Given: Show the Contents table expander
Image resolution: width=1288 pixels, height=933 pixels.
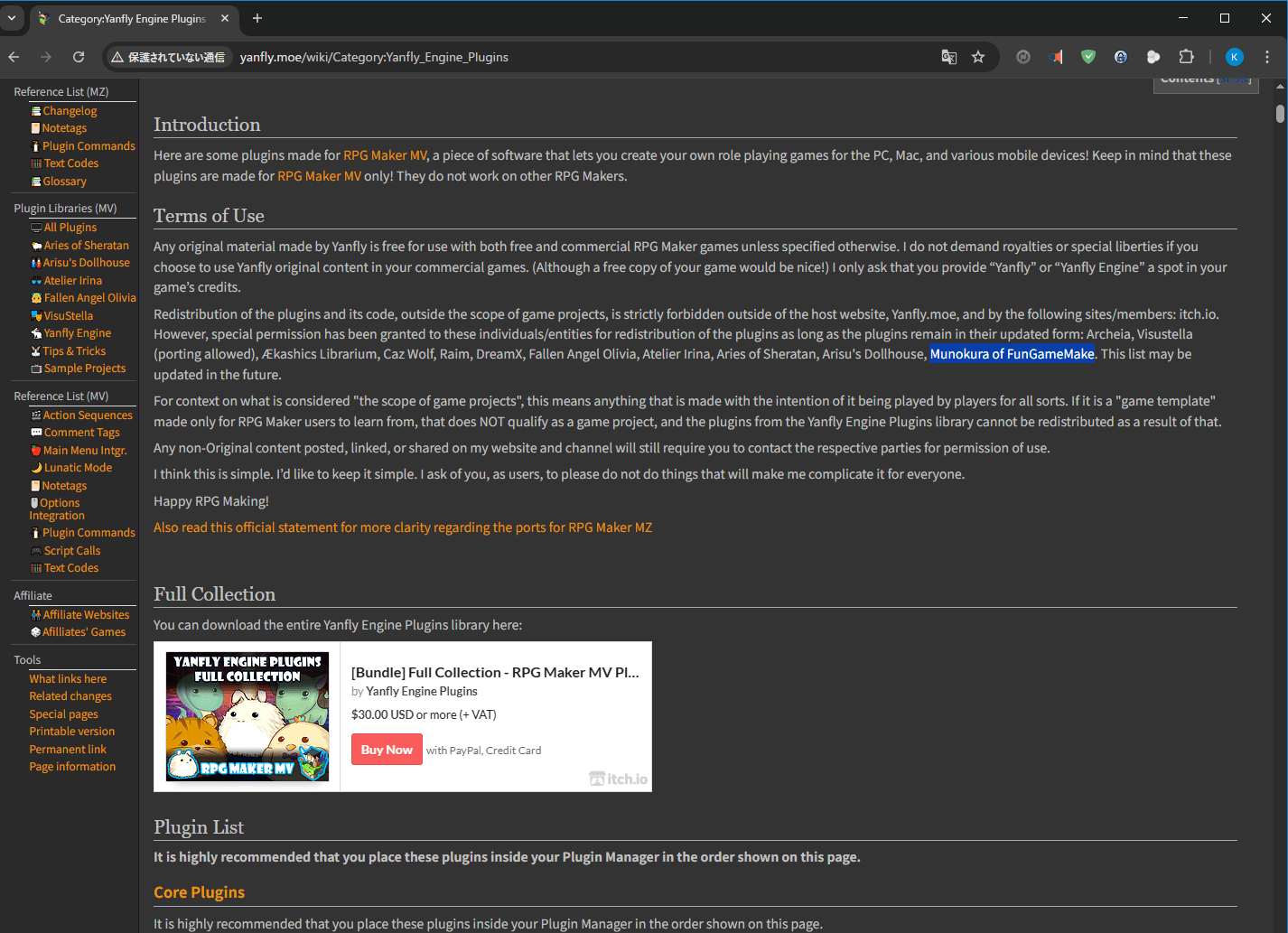Looking at the screenshot, I should [x=1234, y=79].
